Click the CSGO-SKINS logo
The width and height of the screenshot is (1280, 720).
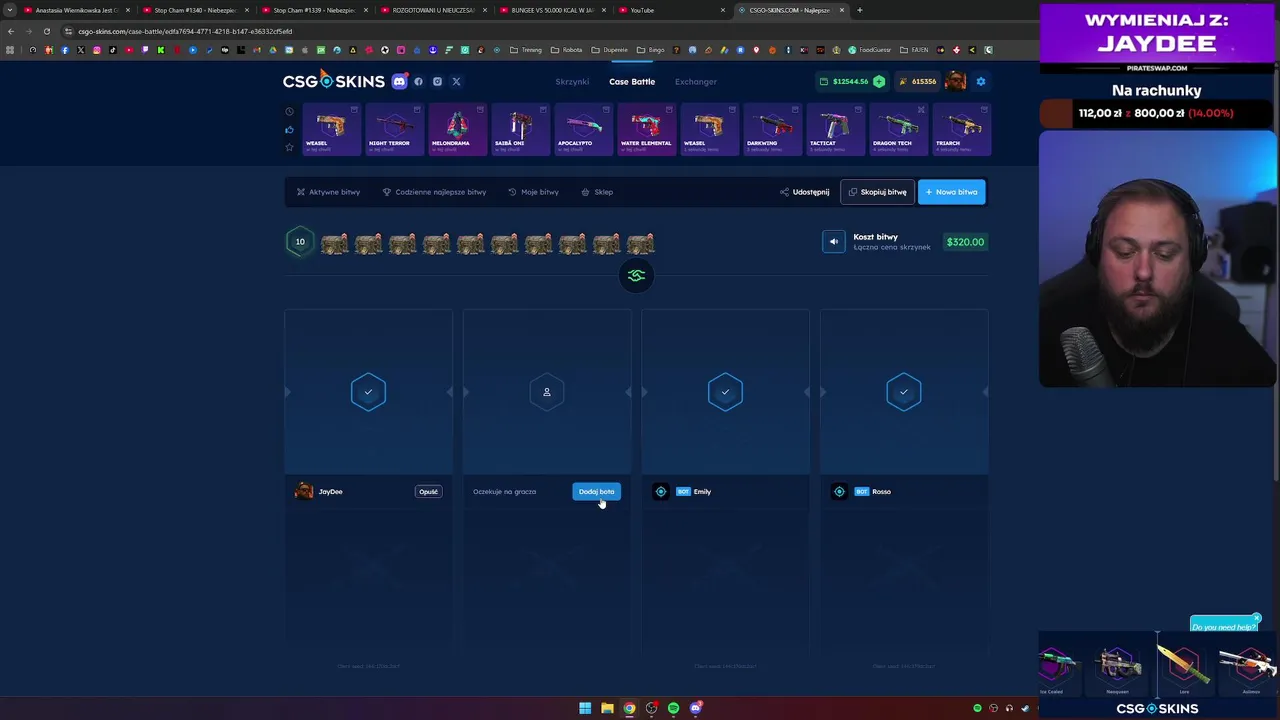tap(333, 81)
